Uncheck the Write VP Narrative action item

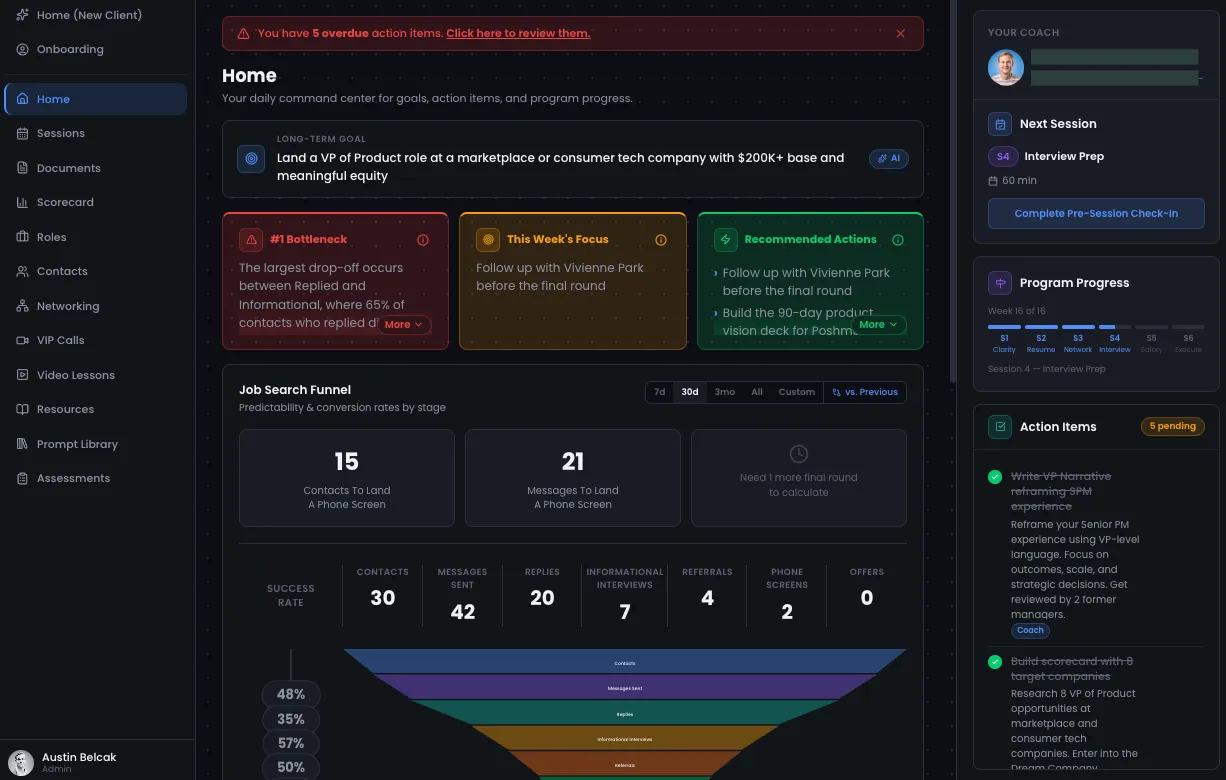point(995,477)
